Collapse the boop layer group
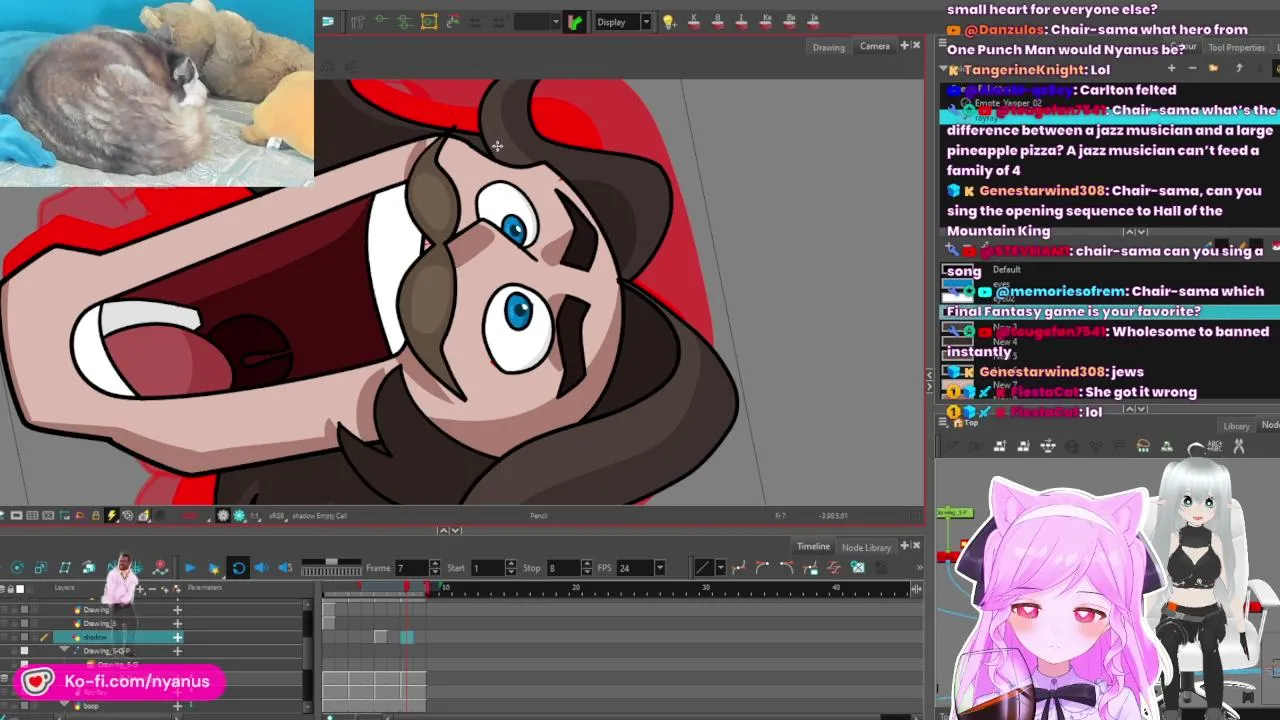The image size is (1280, 720). pyautogui.click(x=64, y=704)
